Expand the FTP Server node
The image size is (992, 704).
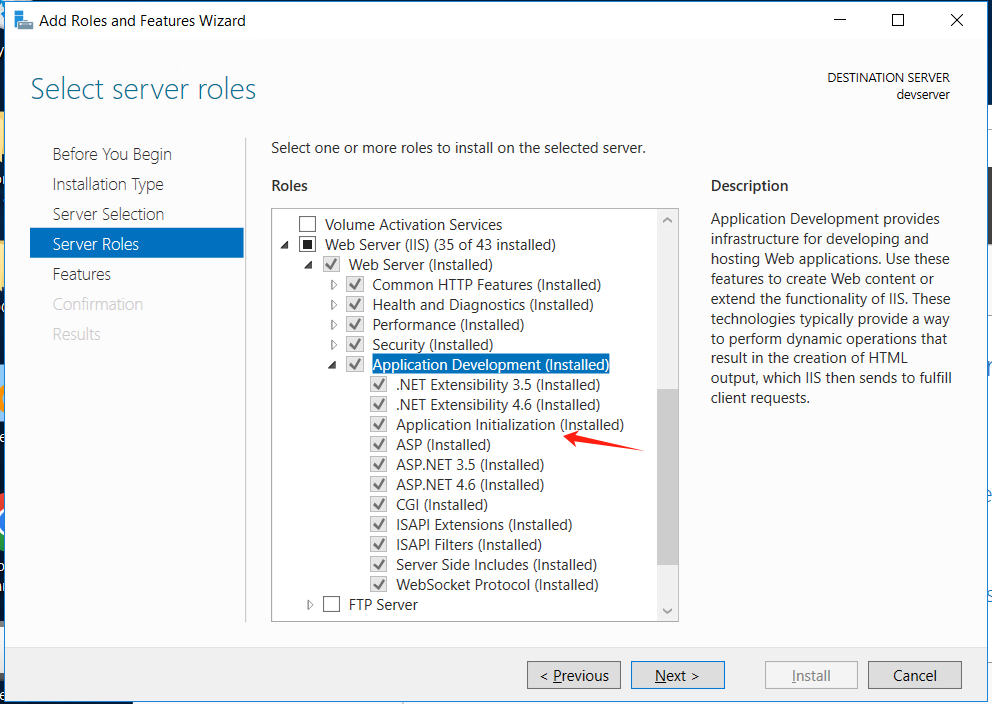click(309, 605)
